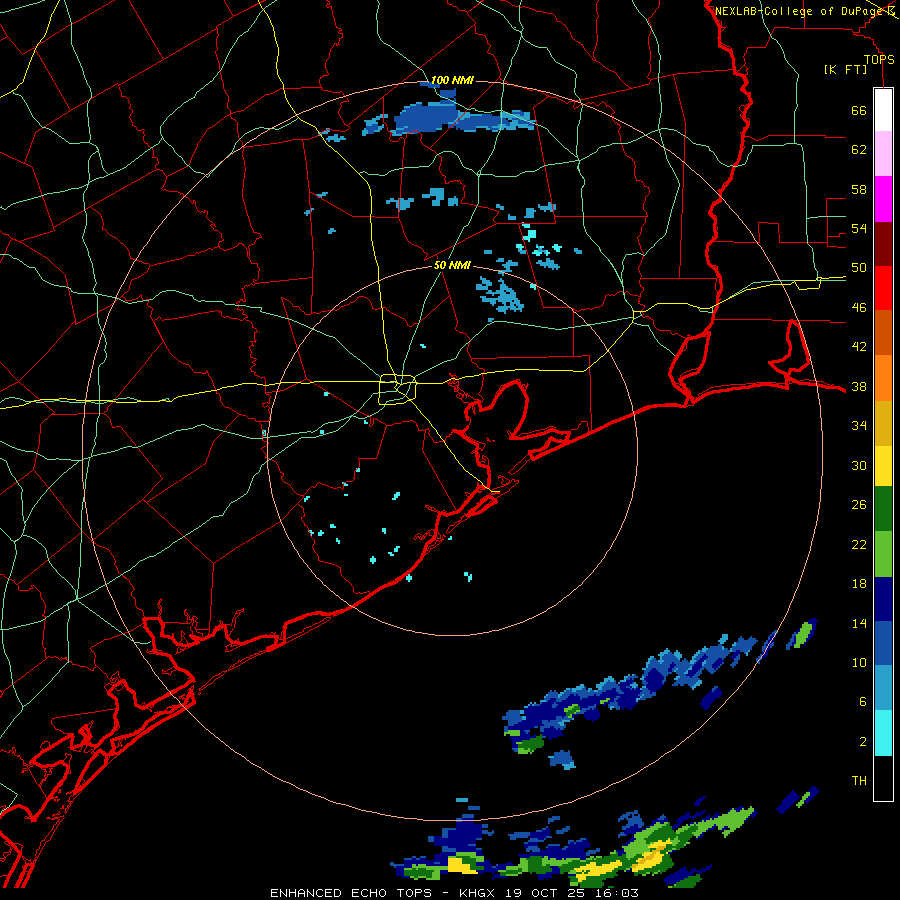Click the 46 value on the scale

pos(859,308)
